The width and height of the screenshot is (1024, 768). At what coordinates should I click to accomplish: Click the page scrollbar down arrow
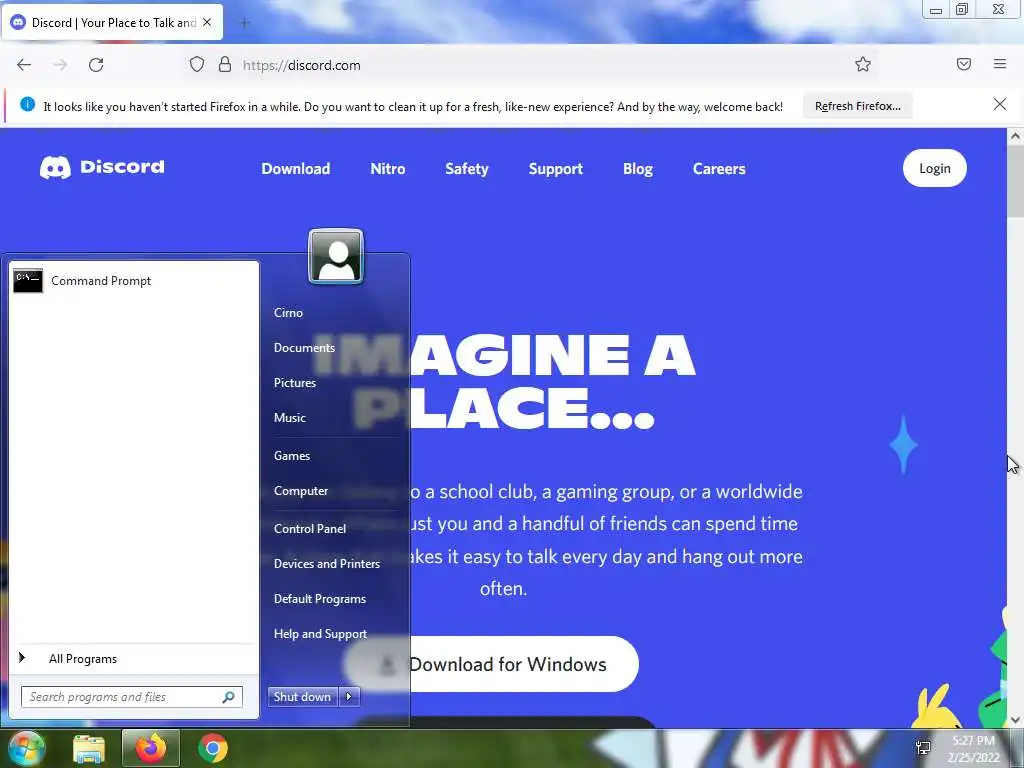pyautogui.click(x=1015, y=720)
